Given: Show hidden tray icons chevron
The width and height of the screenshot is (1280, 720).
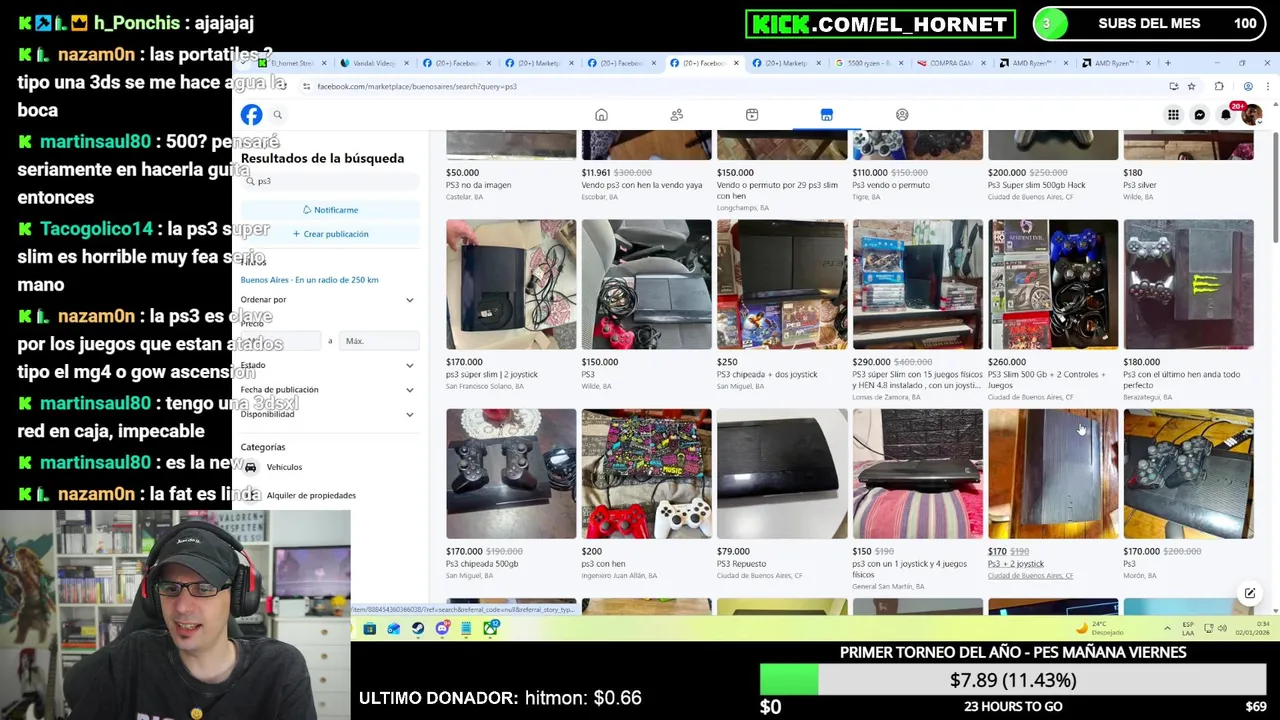Looking at the screenshot, I should tap(1167, 628).
